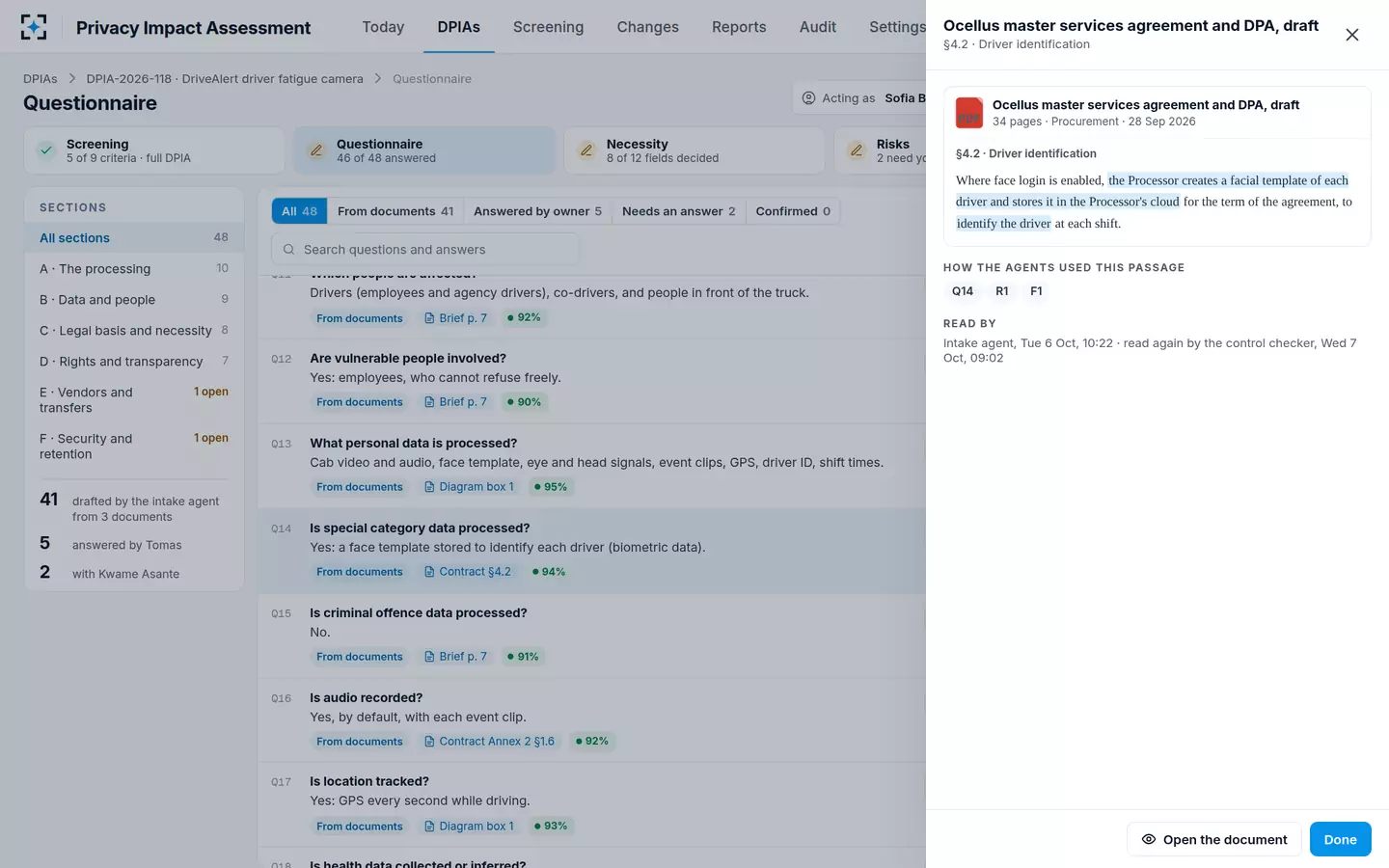Click the Acting as user icon
Screen dimensions: 1389x868
coord(809,98)
